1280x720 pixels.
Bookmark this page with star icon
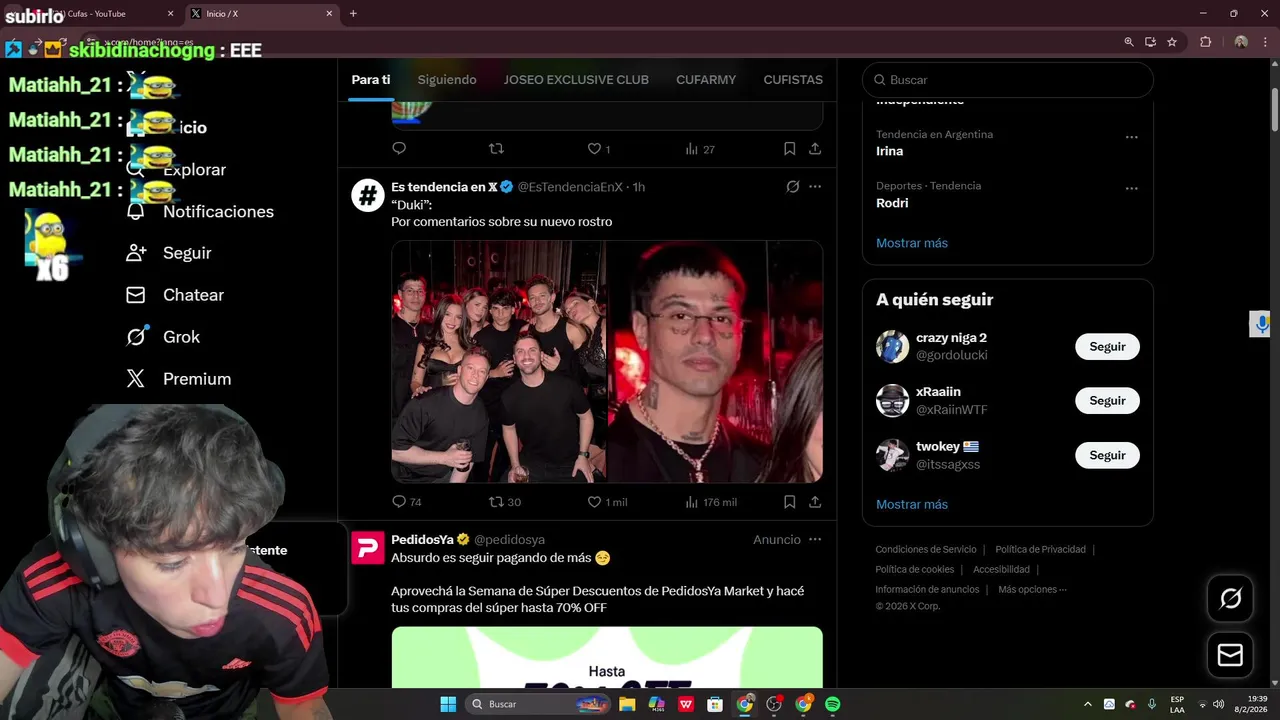click(x=1172, y=42)
